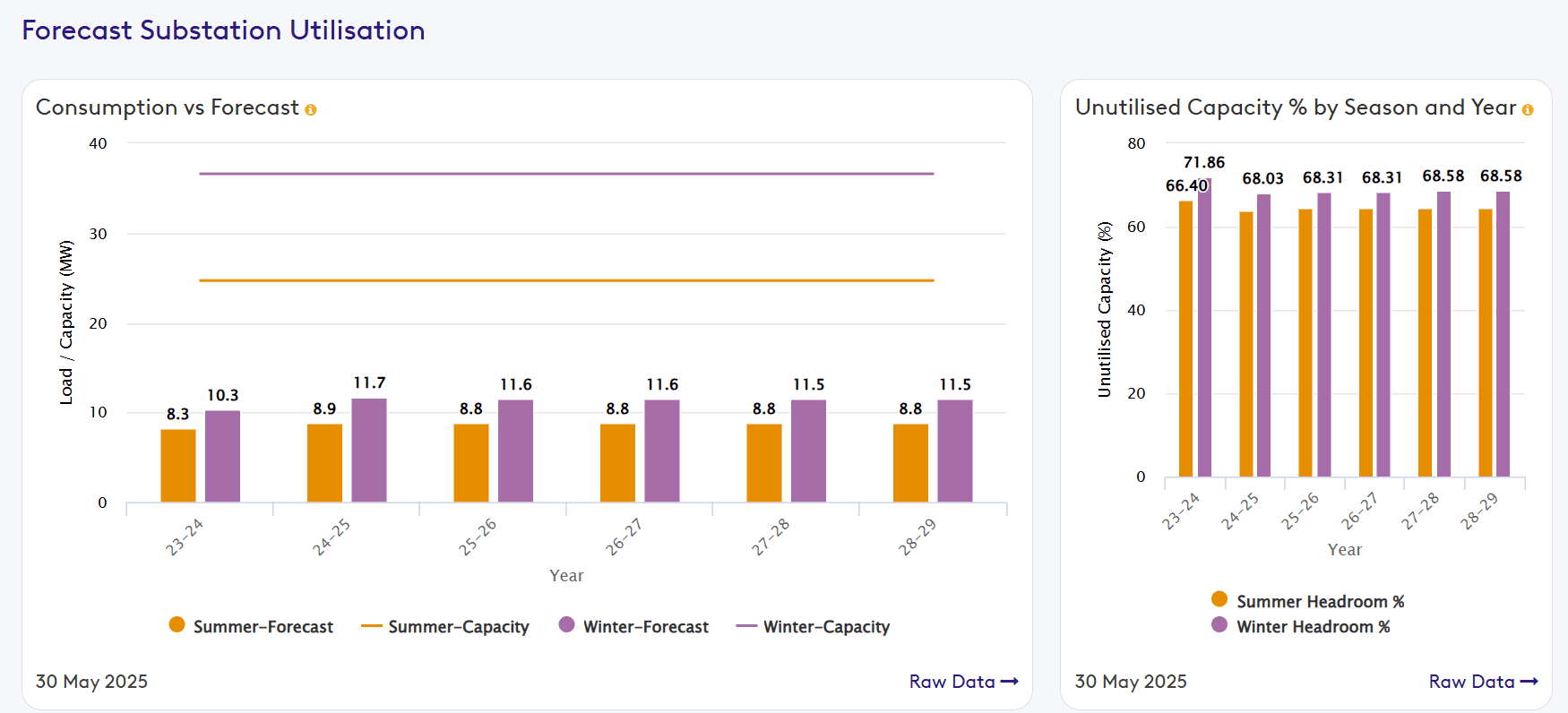Click the info icon beside Unutilised Capacity title
The image size is (1568, 713).
[x=1527, y=110]
